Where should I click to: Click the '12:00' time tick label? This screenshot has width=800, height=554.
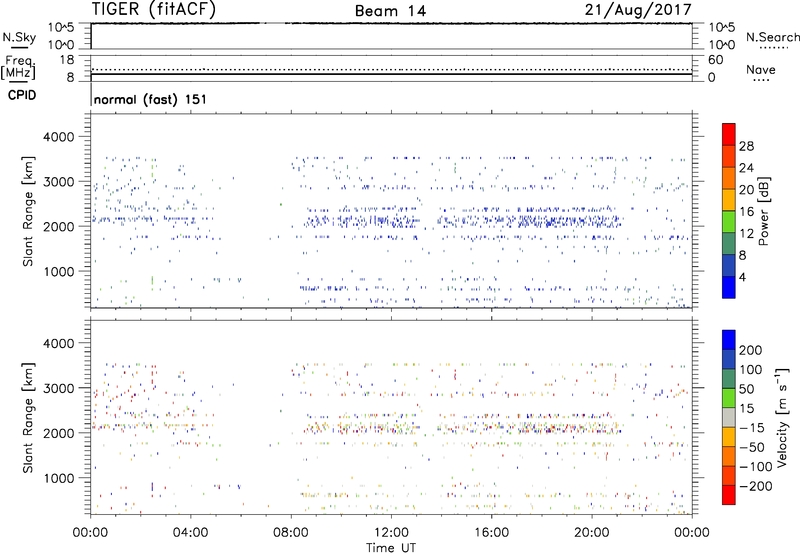[x=391, y=533]
